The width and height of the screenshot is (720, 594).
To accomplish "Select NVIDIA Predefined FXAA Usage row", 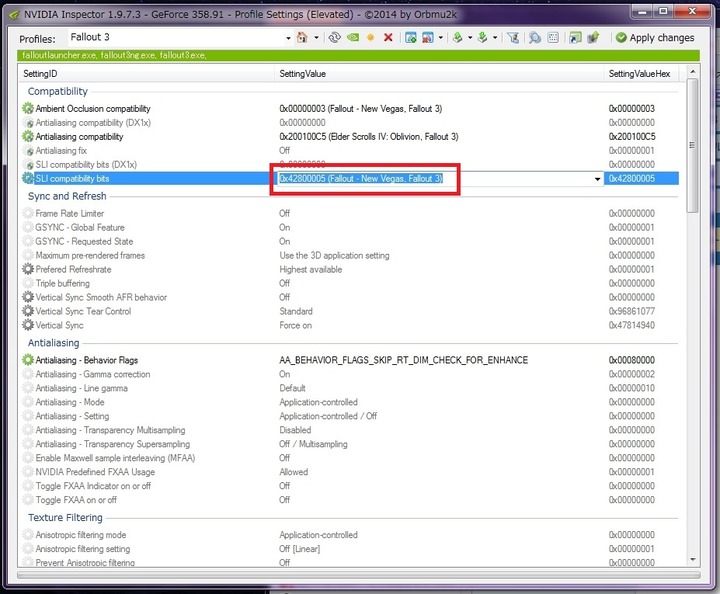I will (349, 472).
